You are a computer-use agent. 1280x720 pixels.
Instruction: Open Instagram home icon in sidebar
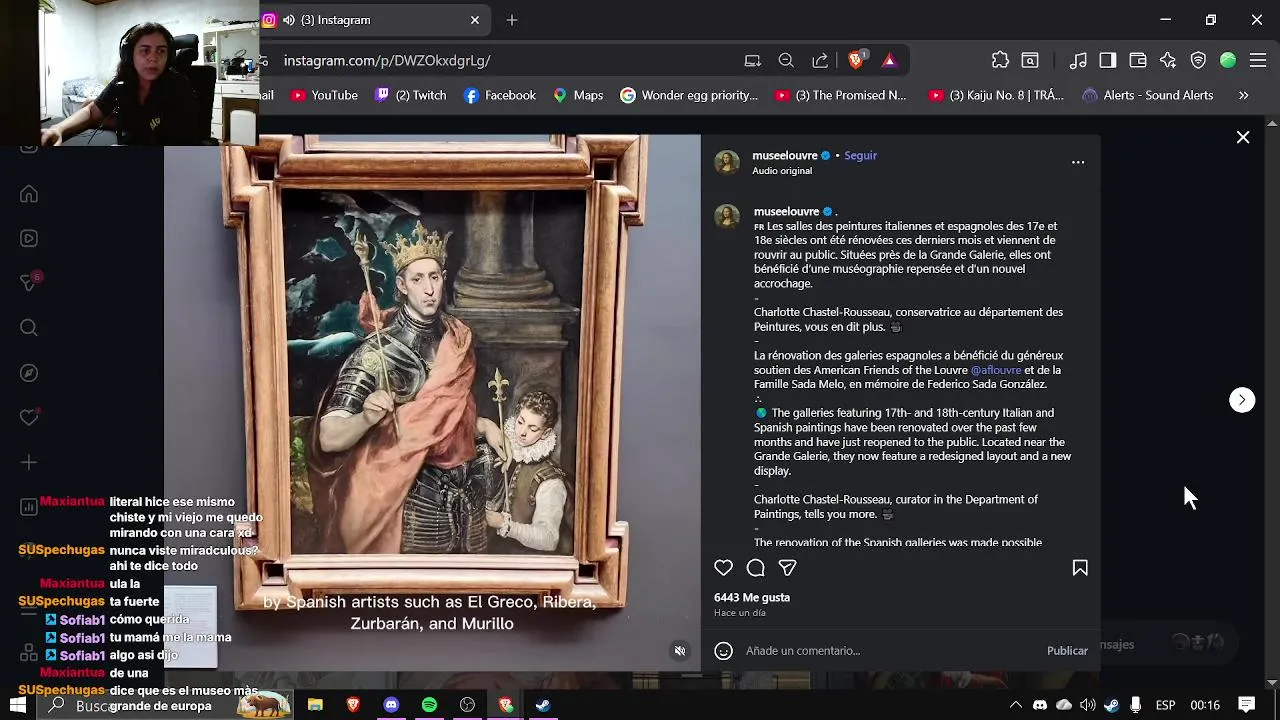[29, 194]
